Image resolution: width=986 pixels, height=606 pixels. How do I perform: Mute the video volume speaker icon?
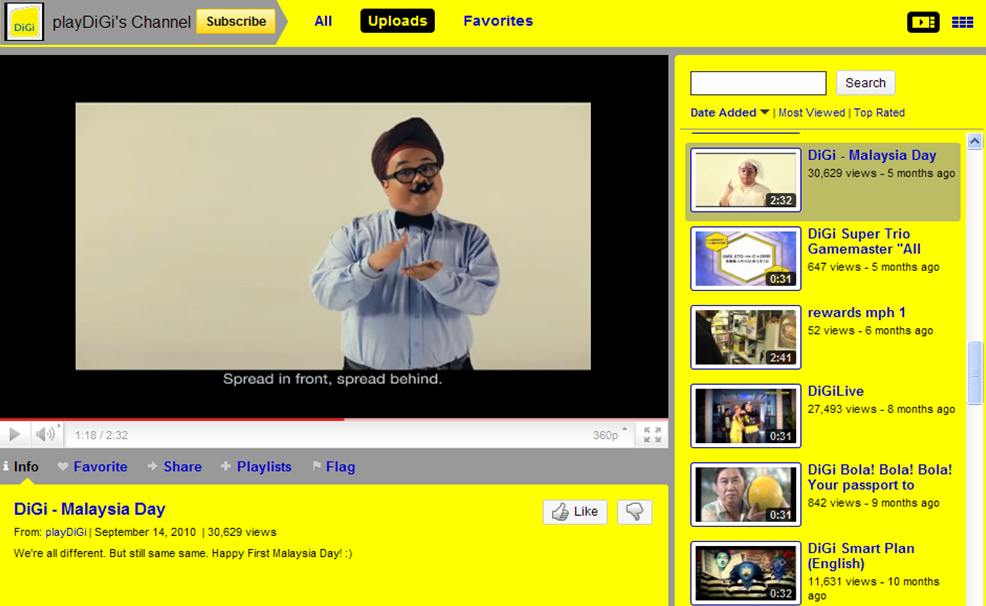point(46,434)
